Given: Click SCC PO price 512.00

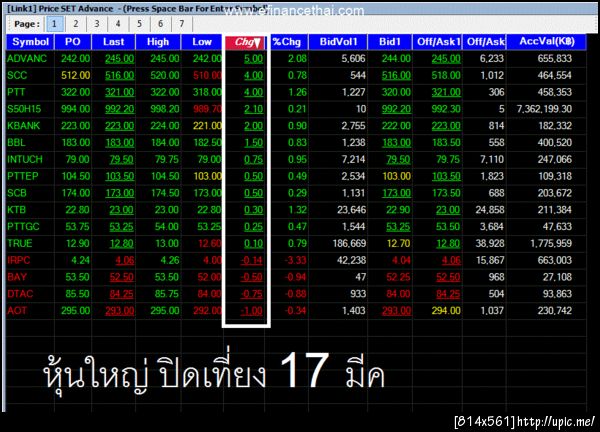Looking at the screenshot, I should click(x=76, y=75).
